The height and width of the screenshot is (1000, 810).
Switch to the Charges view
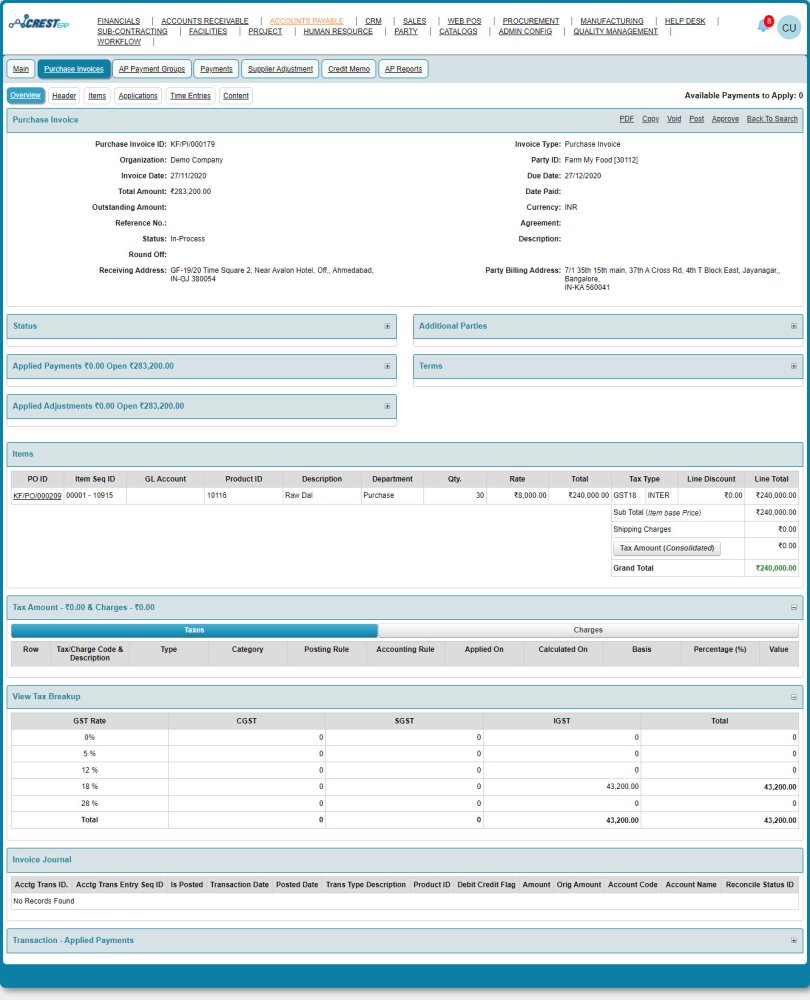tap(590, 629)
